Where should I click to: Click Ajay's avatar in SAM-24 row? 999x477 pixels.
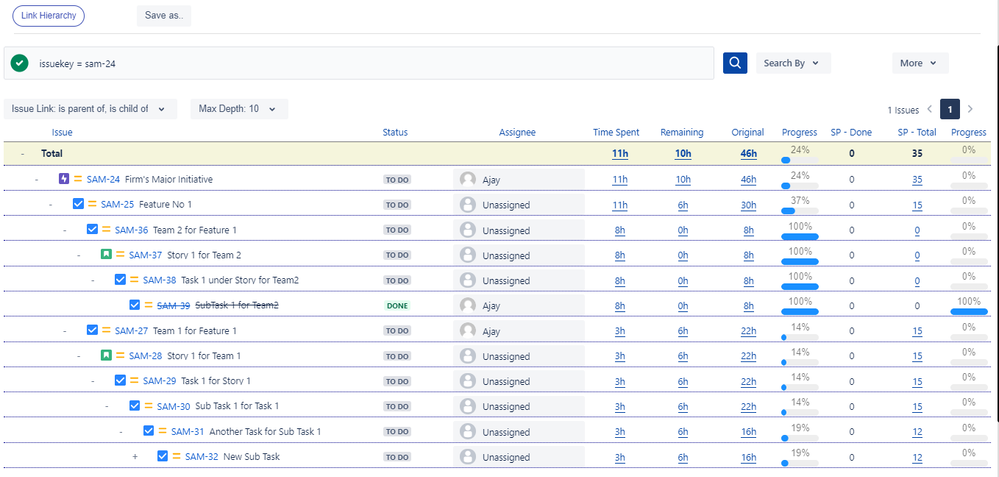[x=468, y=180]
